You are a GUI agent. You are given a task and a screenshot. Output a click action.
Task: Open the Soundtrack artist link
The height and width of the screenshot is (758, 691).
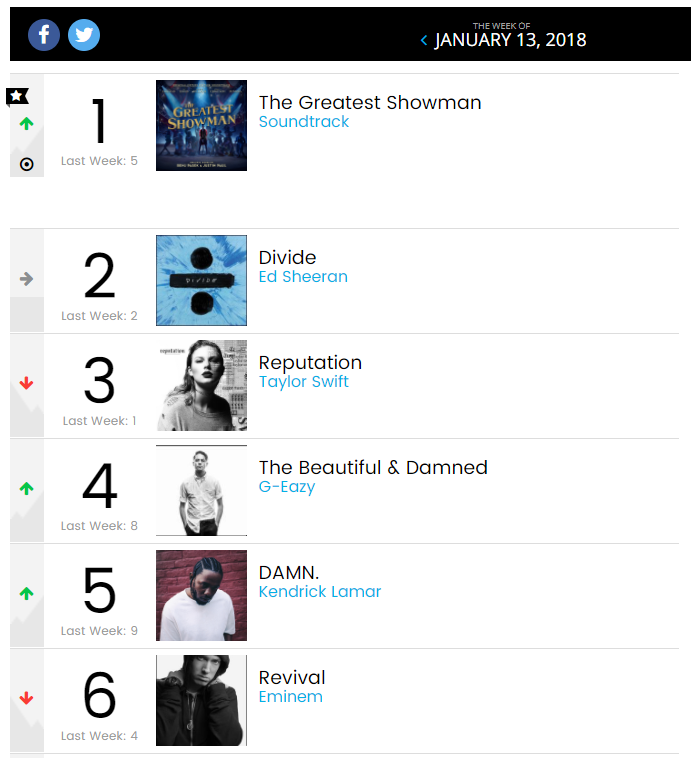[304, 122]
